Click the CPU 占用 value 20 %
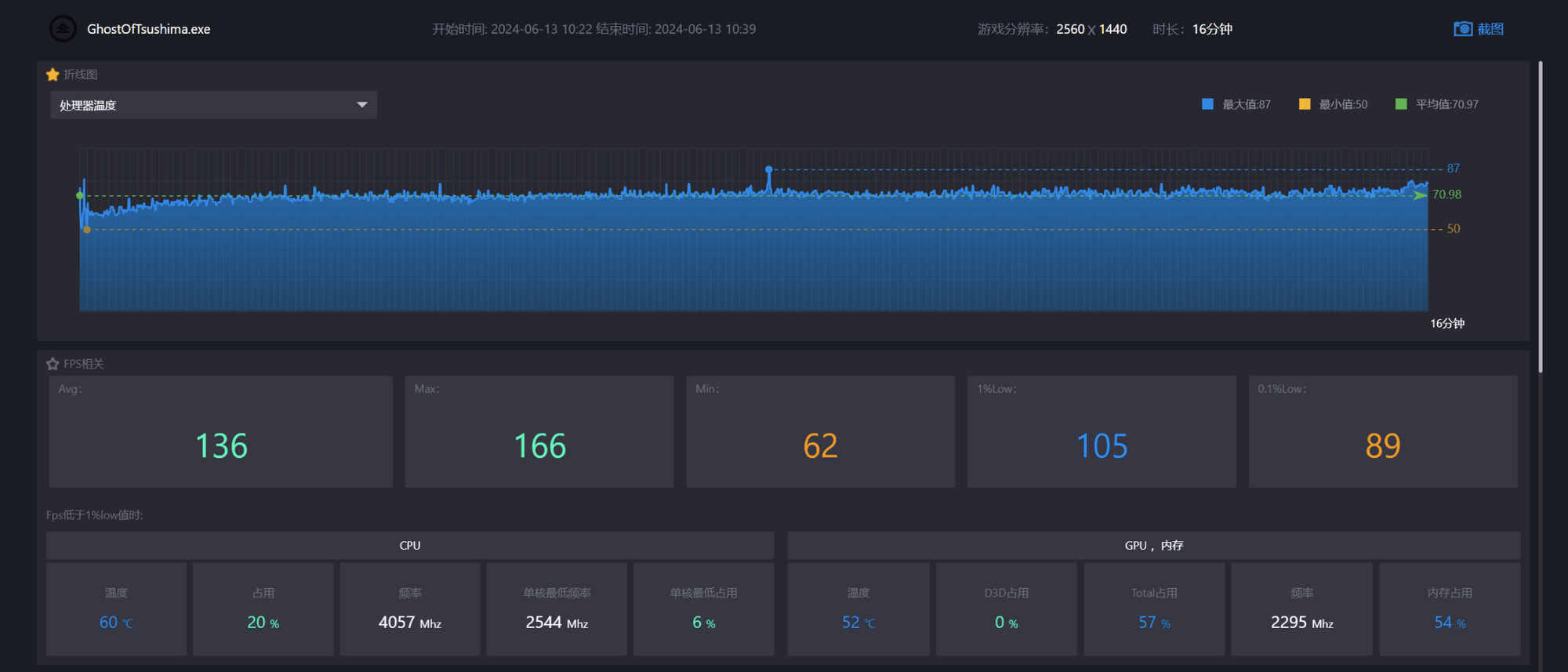Screen dimensions: 1568x672 pos(263,623)
